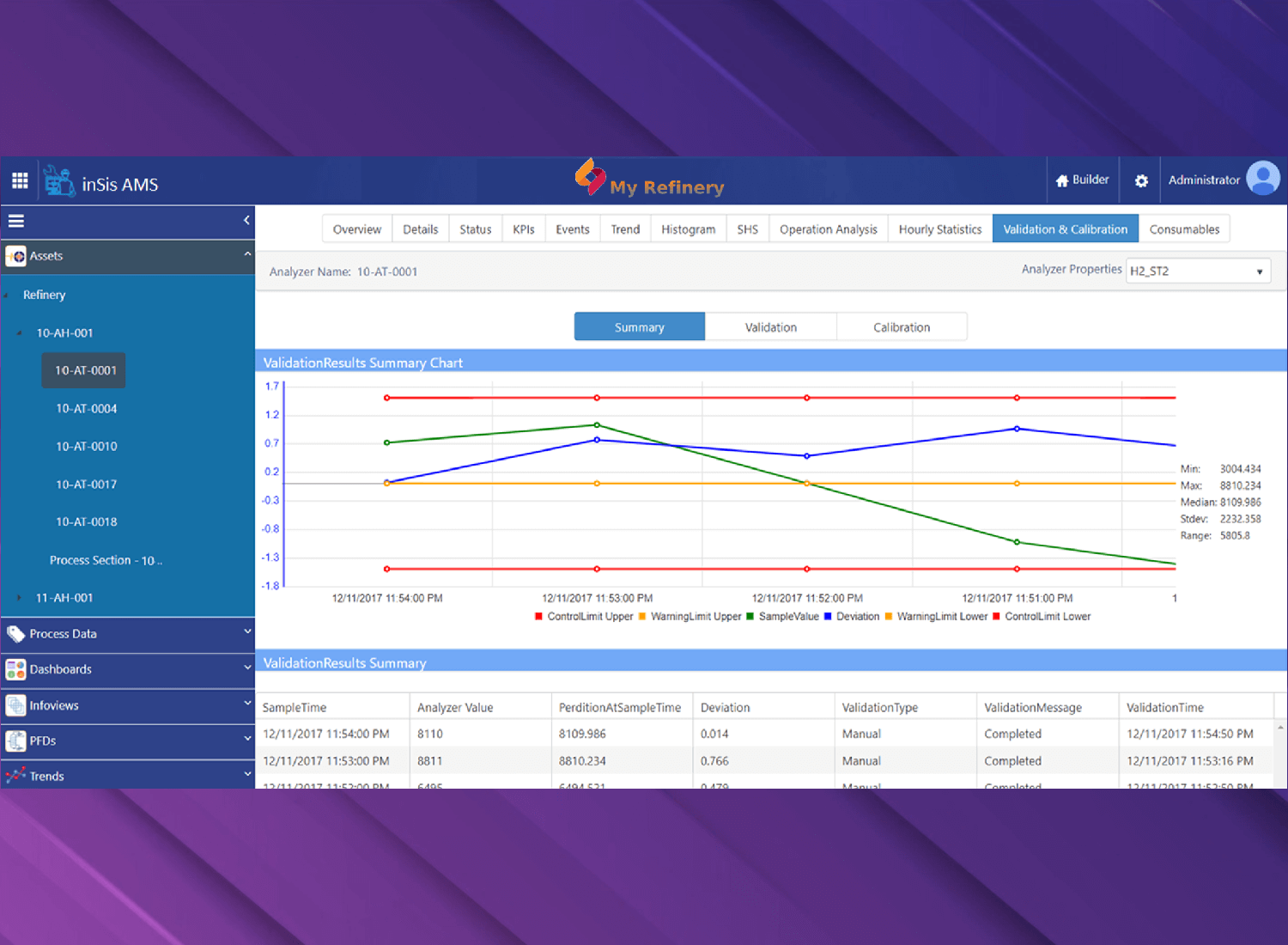This screenshot has width=1288, height=945.
Task: Click the Process Data tag icon
Action: (x=15, y=634)
